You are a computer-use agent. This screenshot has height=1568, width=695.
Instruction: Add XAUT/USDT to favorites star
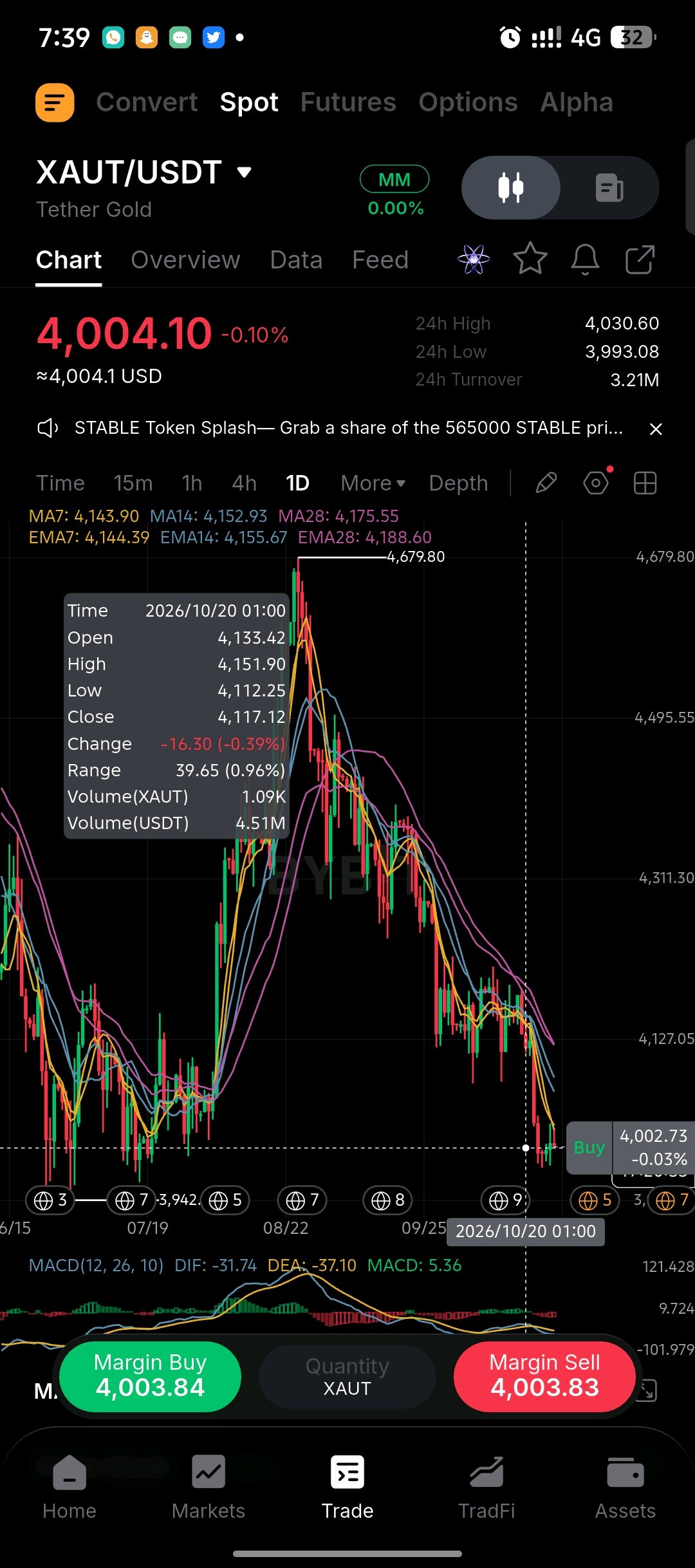coord(530,259)
